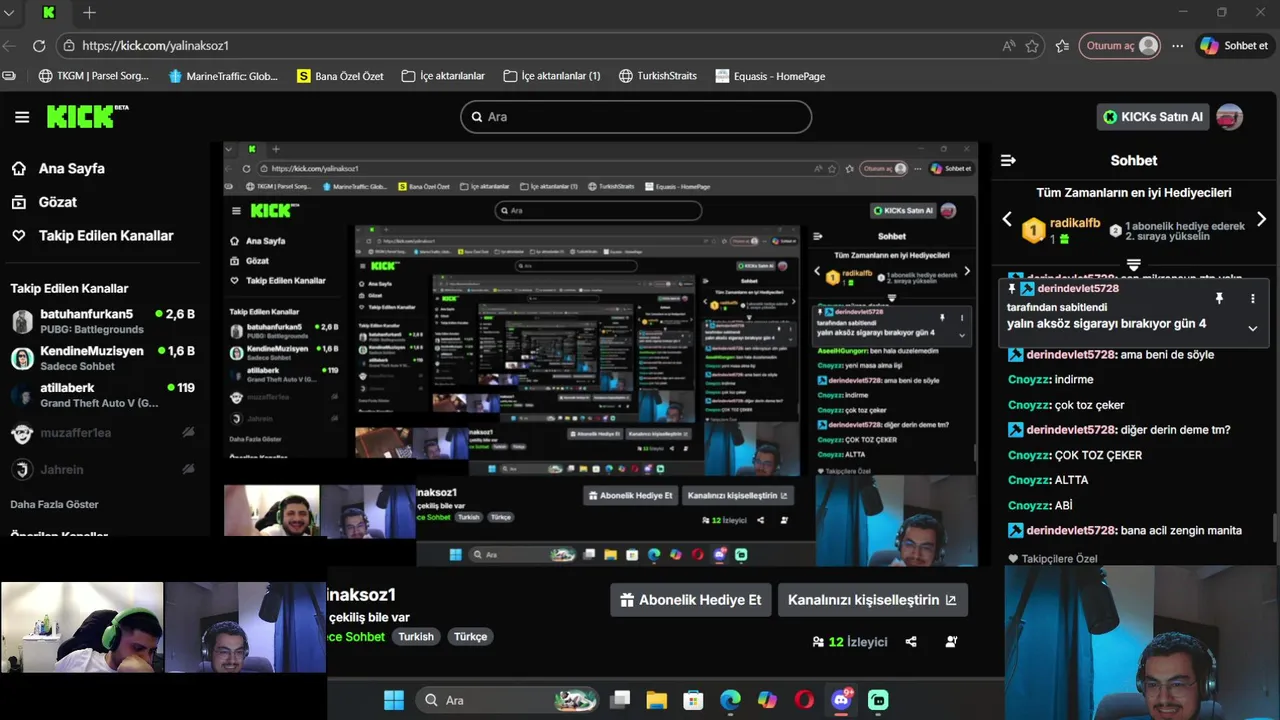Open Ana Sayfa in the outer sidebar

pos(71,169)
